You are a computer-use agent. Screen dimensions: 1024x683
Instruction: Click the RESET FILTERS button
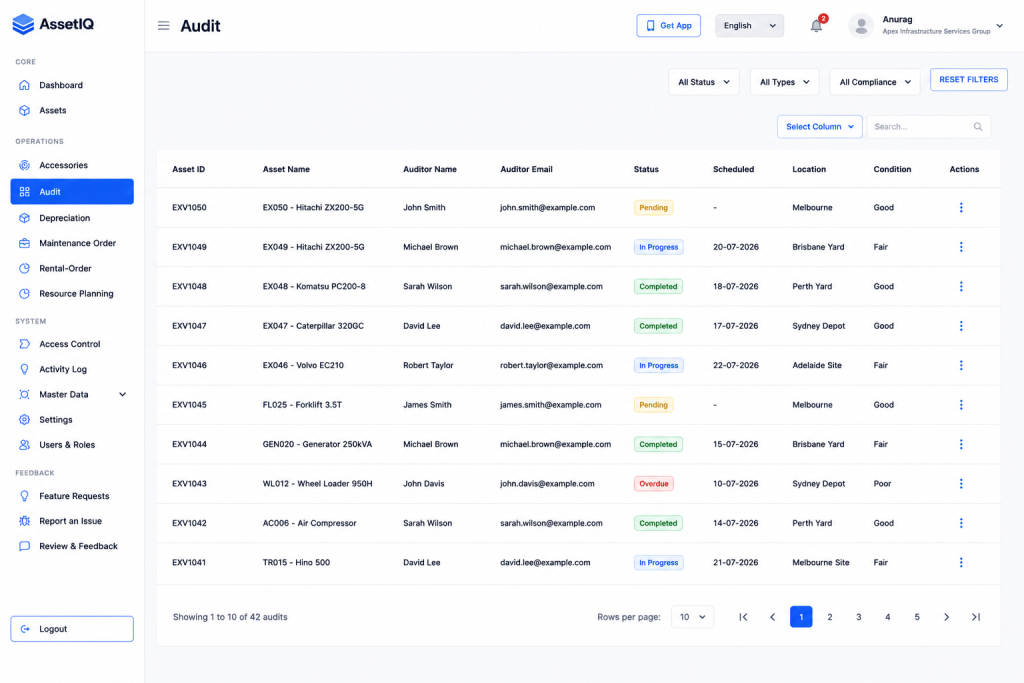(968, 80)
